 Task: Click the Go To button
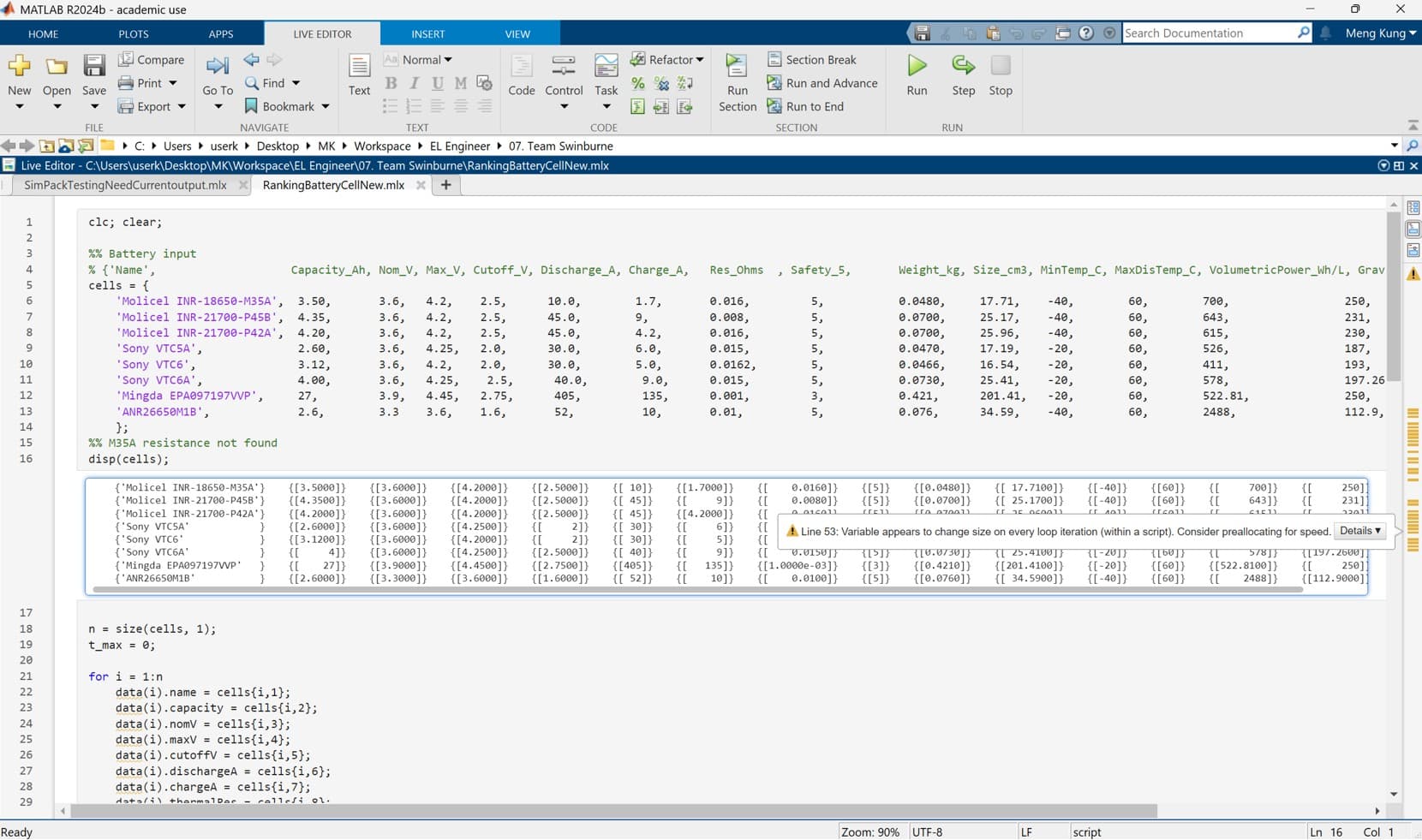218,83
